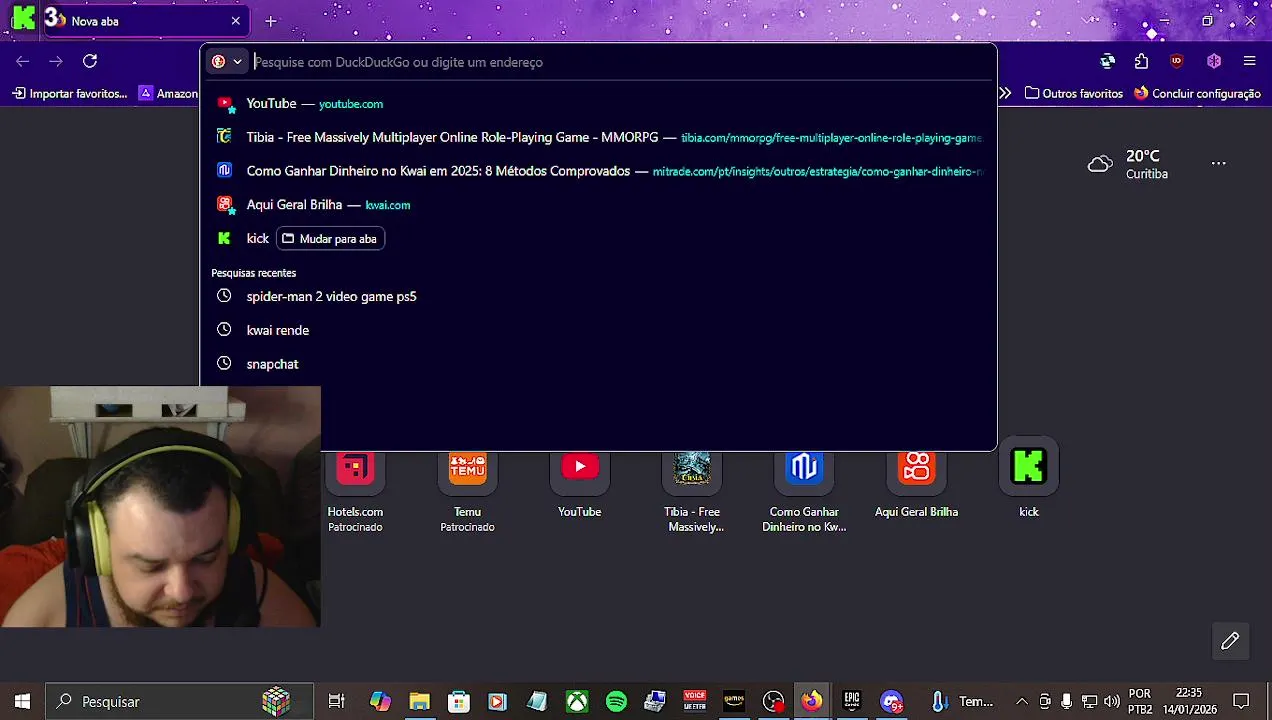Image resolution: width=1272 pixels, height=720 pixels.
Task: Open the Outros favoritos bookmarks folder
Action: tap(1074, 93)
